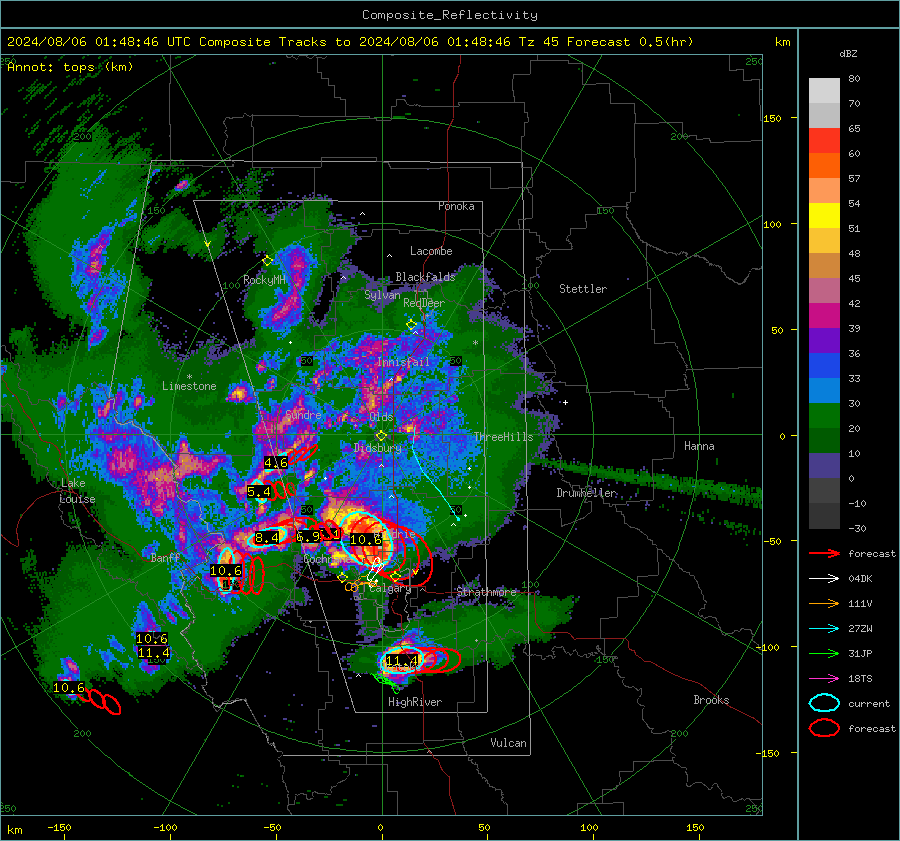Click the red forecast arrow in legend
Image resolution: width=900 pixels, height=841 pixels.
click(x=824, y=553)
